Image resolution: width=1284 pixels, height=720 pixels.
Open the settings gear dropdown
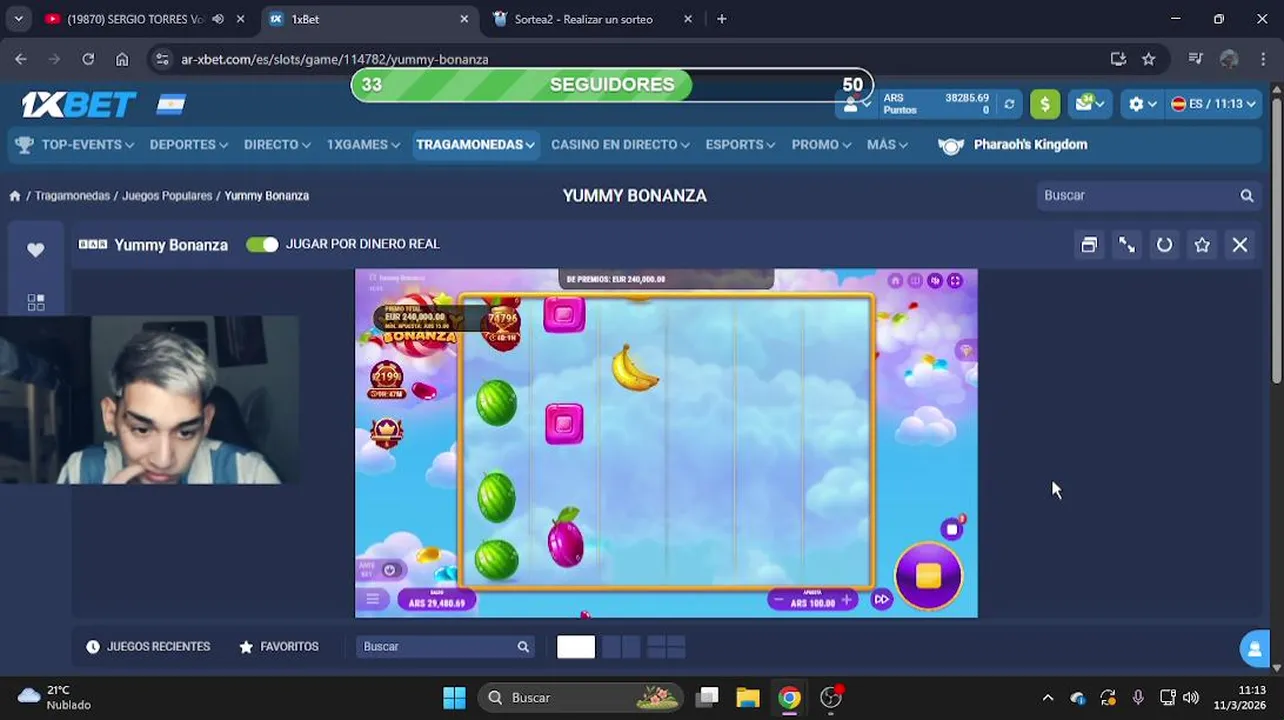point(1142,104)
